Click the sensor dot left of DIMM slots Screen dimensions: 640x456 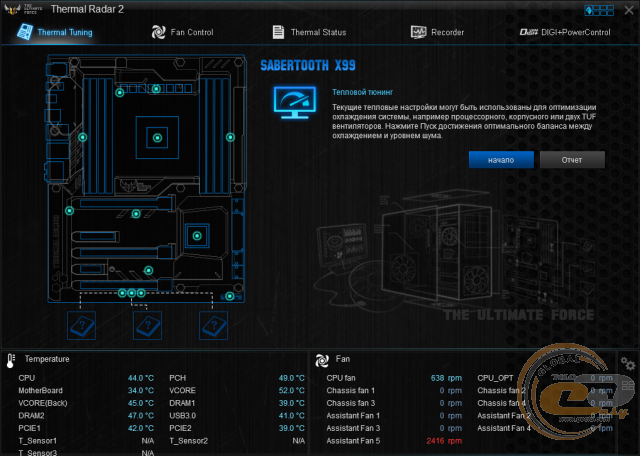pos(82,137)
